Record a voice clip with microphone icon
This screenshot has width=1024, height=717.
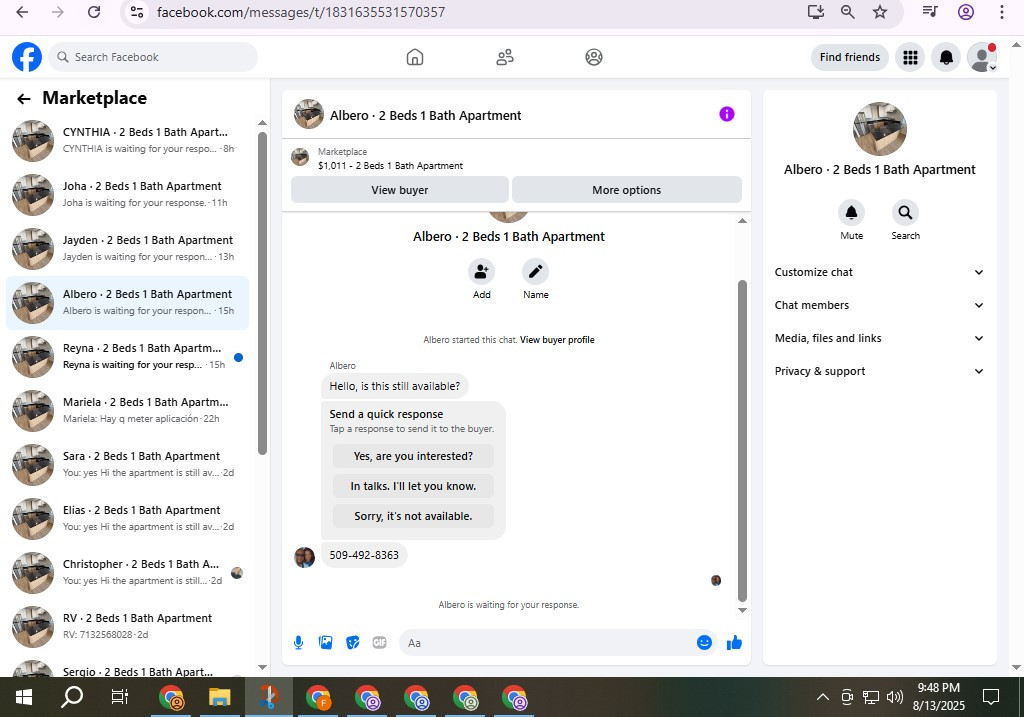click(x=298, y=643)
